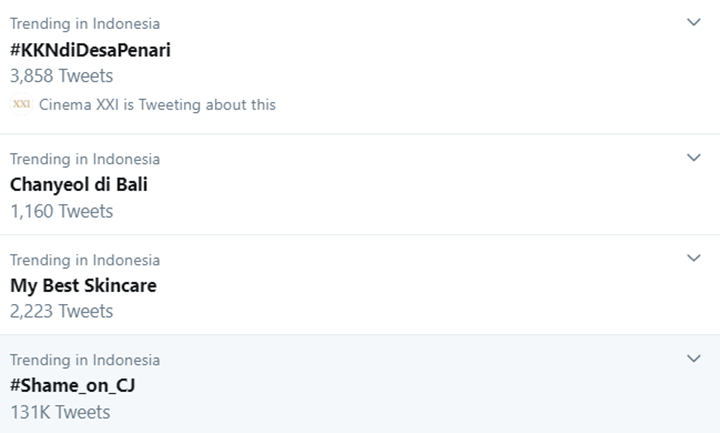Image resolution: width=720 pixels, height=433 pixels.
Task: Click the down arrow on #Shame_on_CJ trend
Action: pos(694,358)
